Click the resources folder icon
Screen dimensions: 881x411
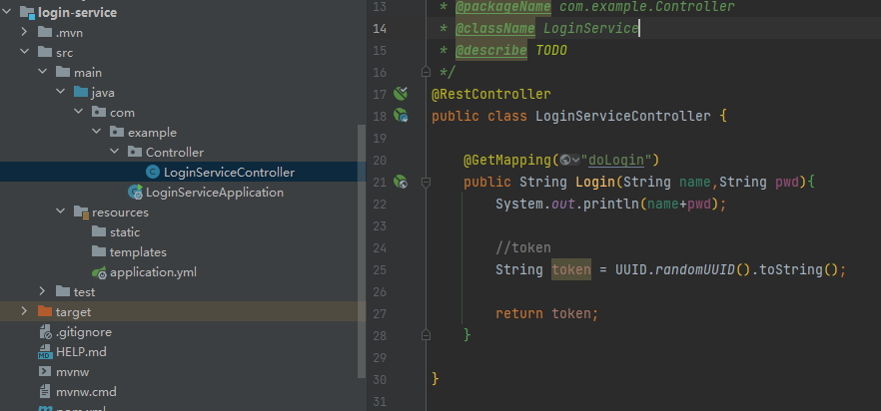pyautogui.click(x=81, y=213)
